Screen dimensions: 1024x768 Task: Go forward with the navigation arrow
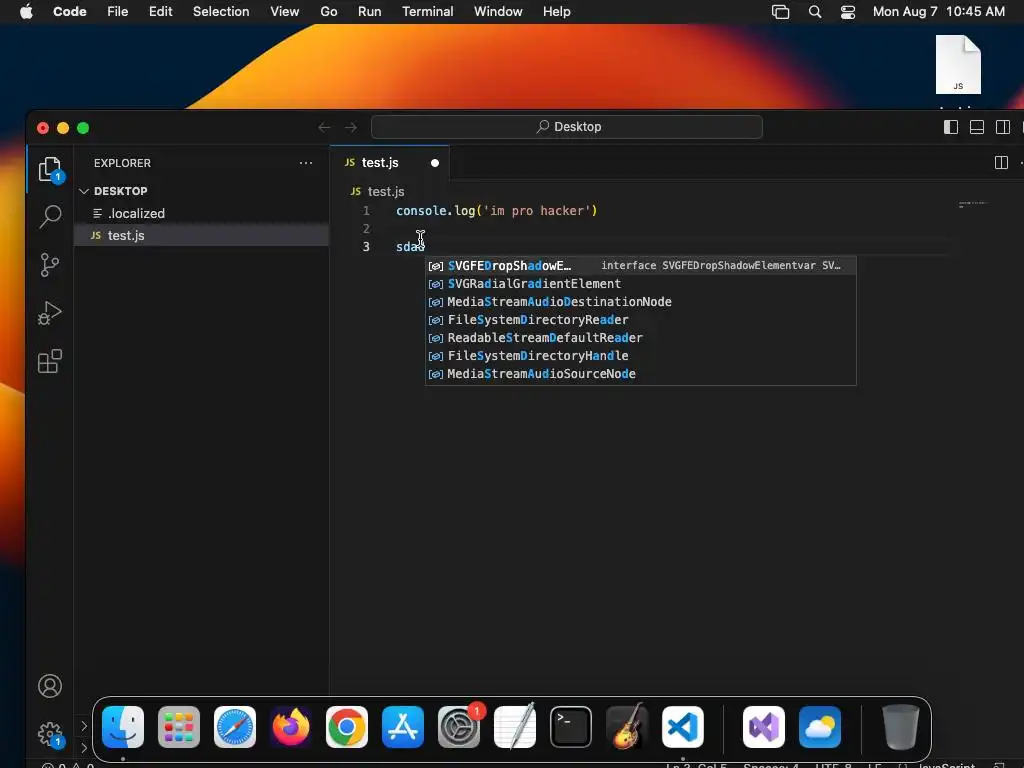click(351, 127)
